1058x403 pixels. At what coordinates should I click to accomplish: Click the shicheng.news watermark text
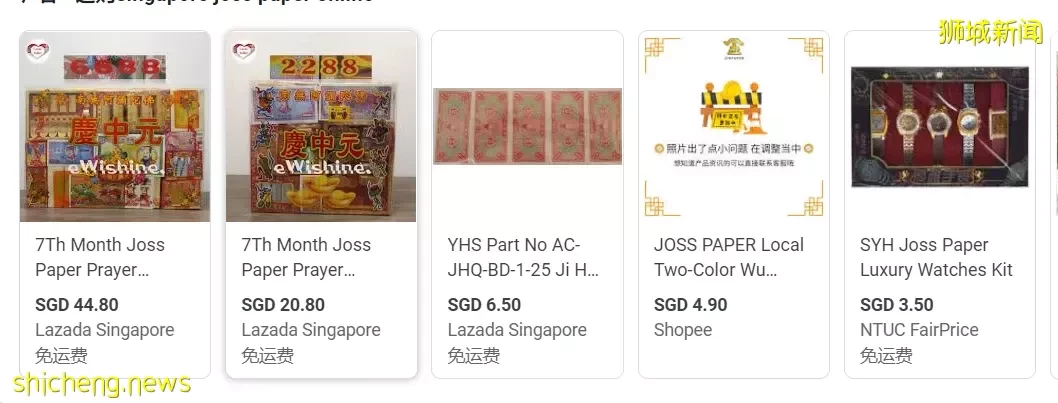coord(102,384)
